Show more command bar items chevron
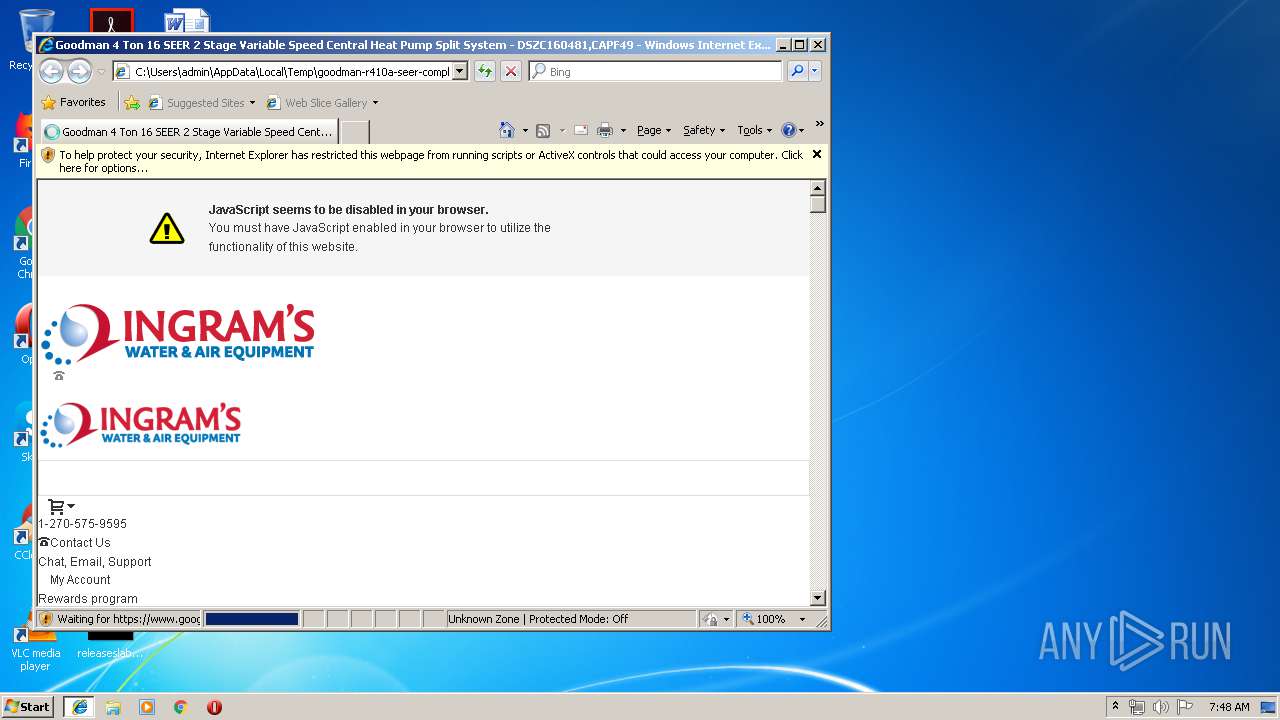This screenshot has width=1280, height=720. tap(819, 124)
